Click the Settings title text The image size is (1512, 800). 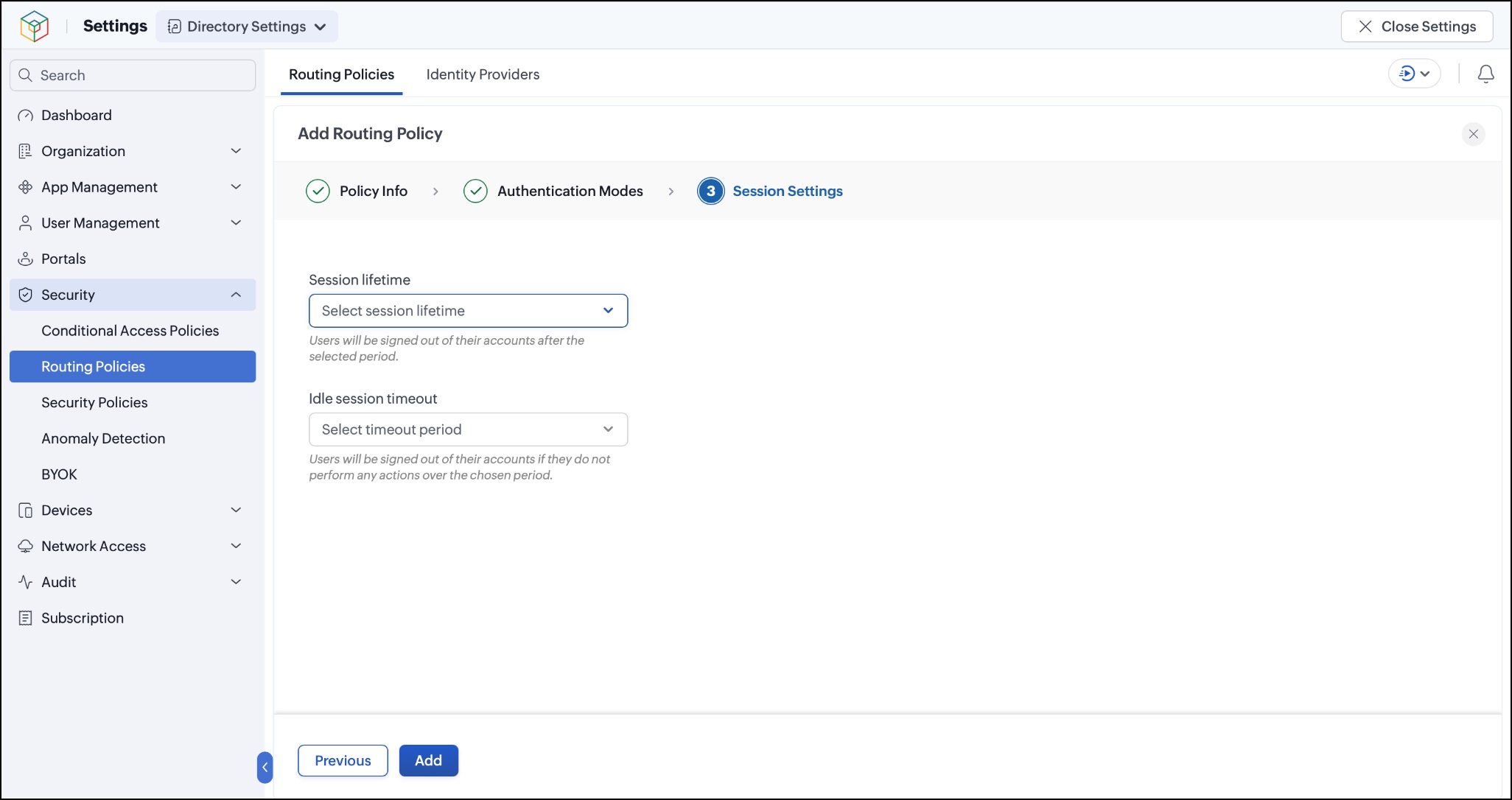coord(115,27)
